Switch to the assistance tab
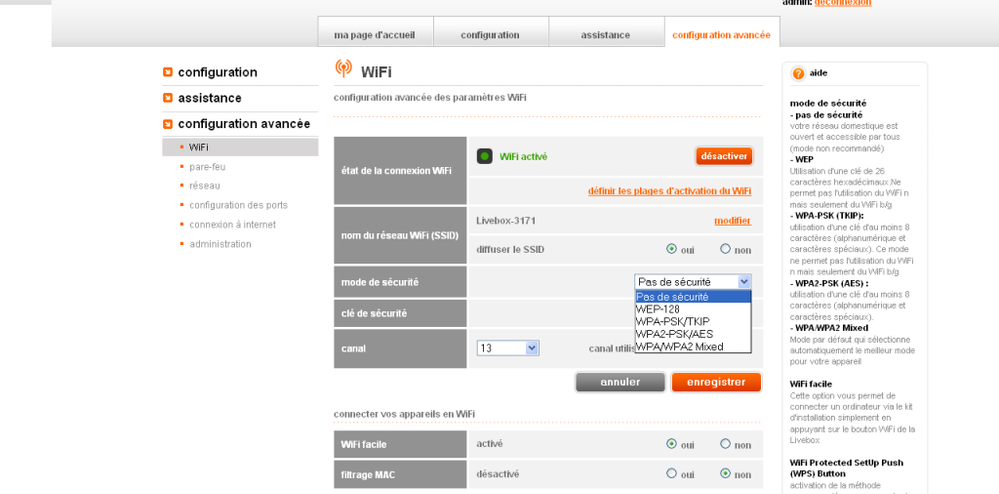This screenshot has height=494, width=999. (606, 32)
